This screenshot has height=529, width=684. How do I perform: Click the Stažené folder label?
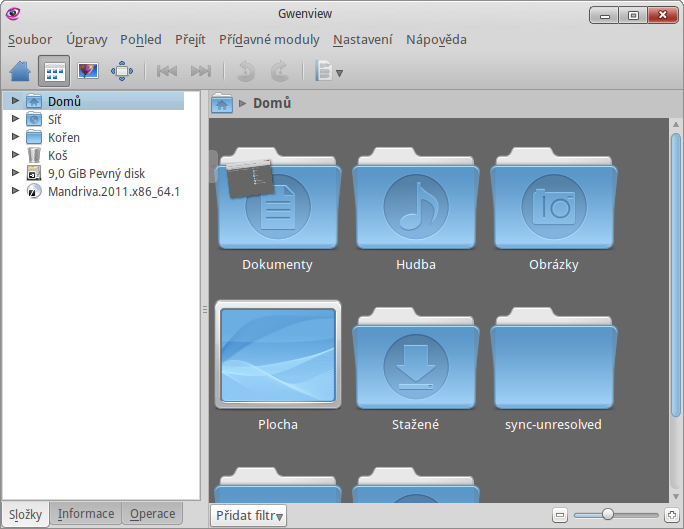415,425
